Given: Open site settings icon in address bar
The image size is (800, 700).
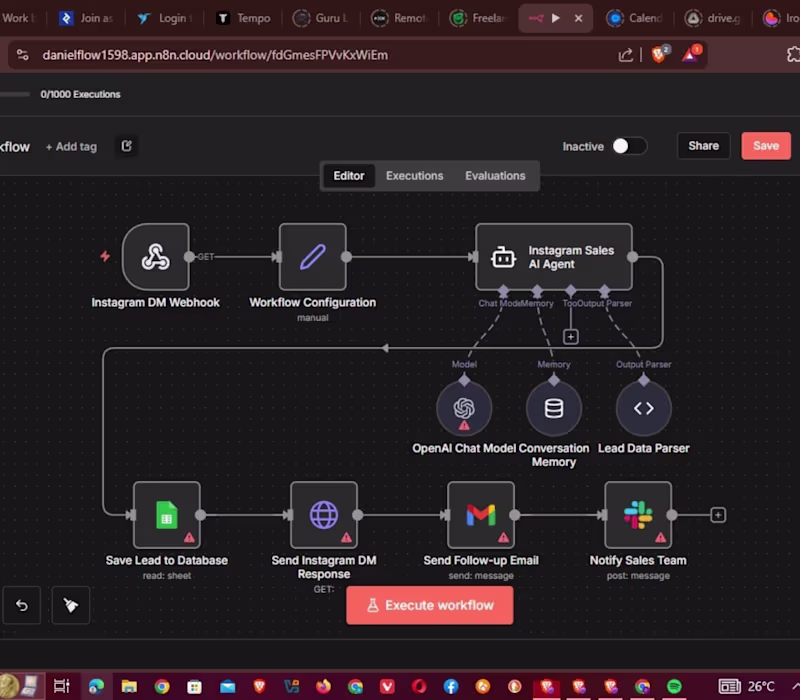Looking at the screenshot, I should 22,55.
